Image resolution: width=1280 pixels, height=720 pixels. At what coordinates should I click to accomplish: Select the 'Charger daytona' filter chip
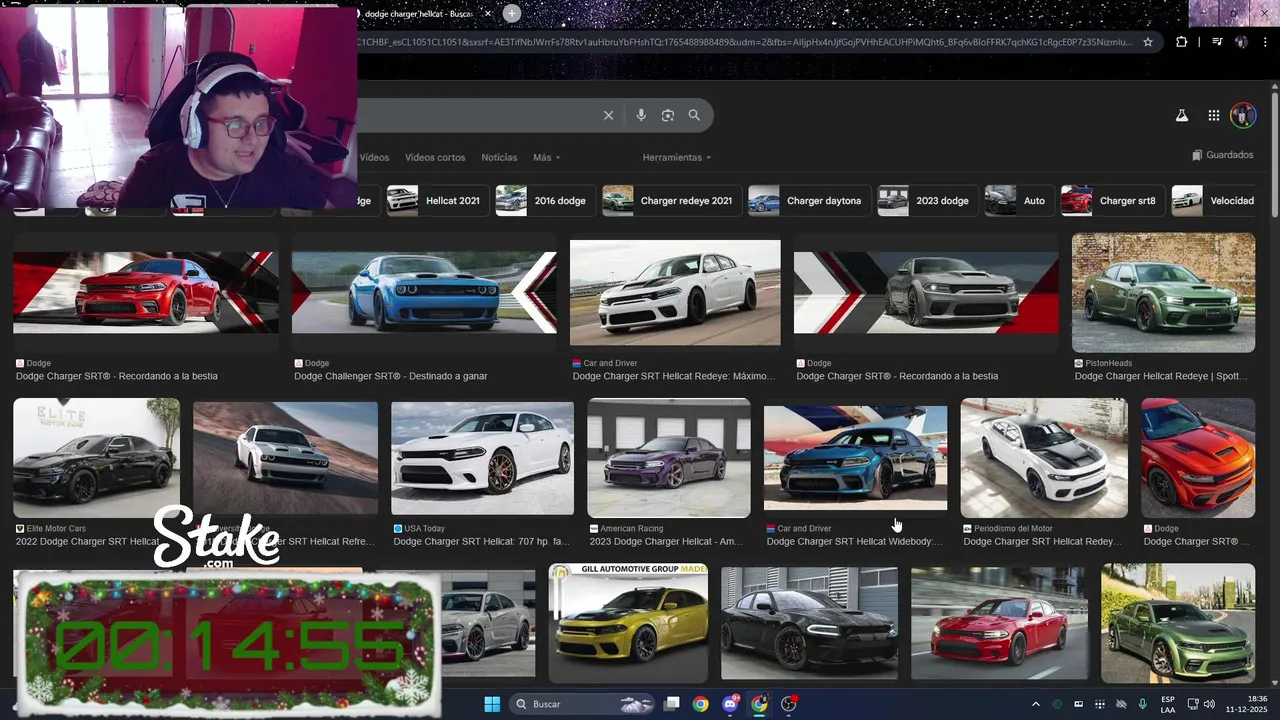tap(809, 200)
